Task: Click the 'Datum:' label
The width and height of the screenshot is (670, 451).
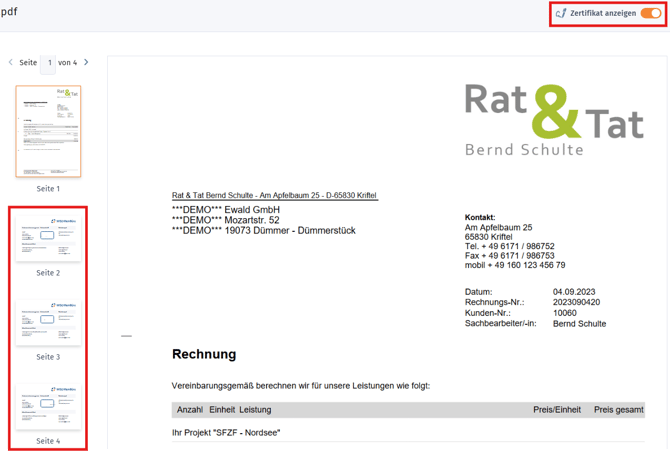Action: pyautogui.click(x=479, y=292)
